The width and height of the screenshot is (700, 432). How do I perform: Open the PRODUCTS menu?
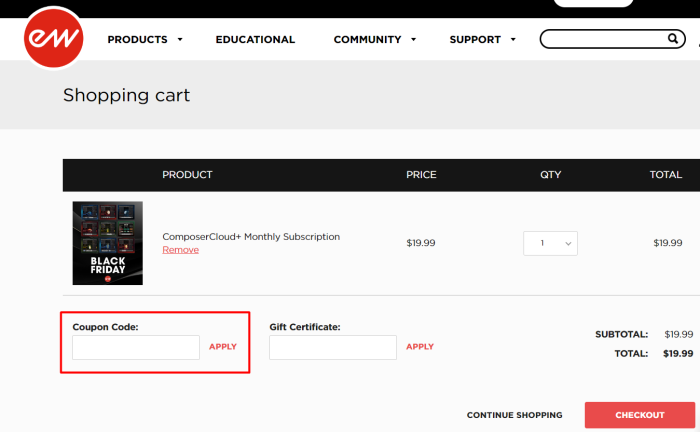[138, 40]
